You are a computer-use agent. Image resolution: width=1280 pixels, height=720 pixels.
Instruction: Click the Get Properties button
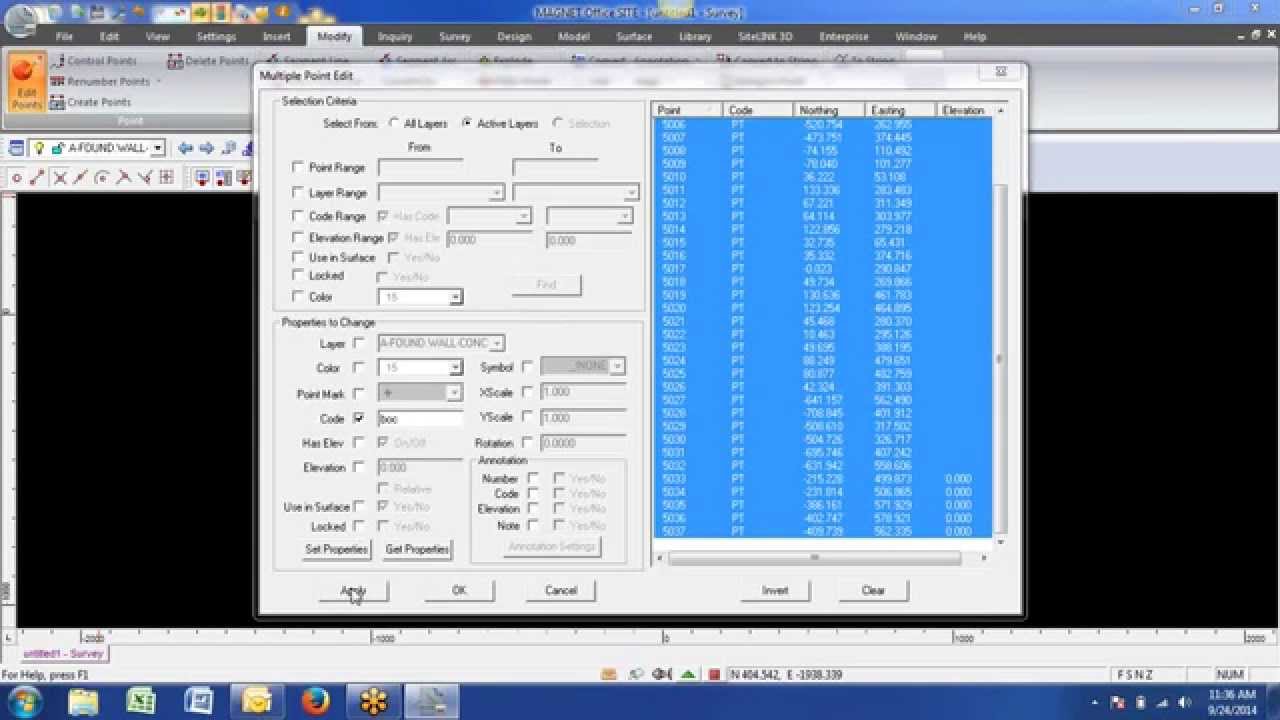point(417,549)
